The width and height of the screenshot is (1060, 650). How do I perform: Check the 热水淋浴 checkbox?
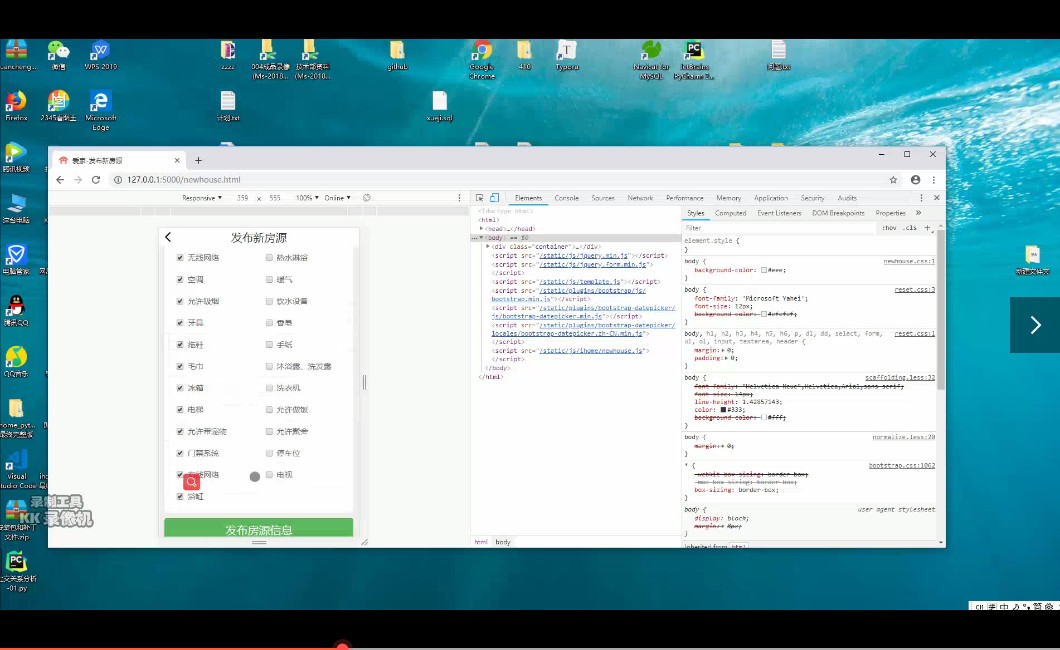click(269, 257)
